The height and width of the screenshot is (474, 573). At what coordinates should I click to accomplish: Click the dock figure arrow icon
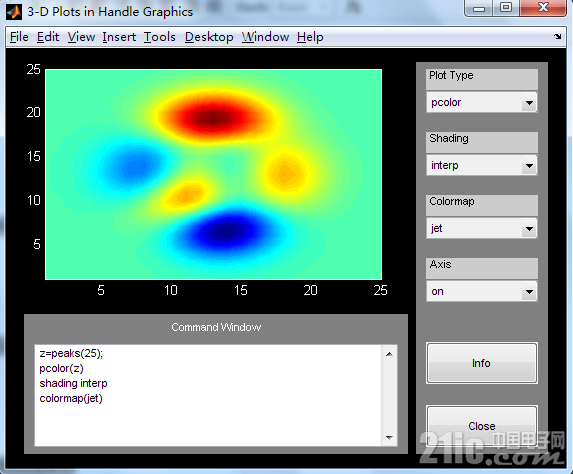558,36
